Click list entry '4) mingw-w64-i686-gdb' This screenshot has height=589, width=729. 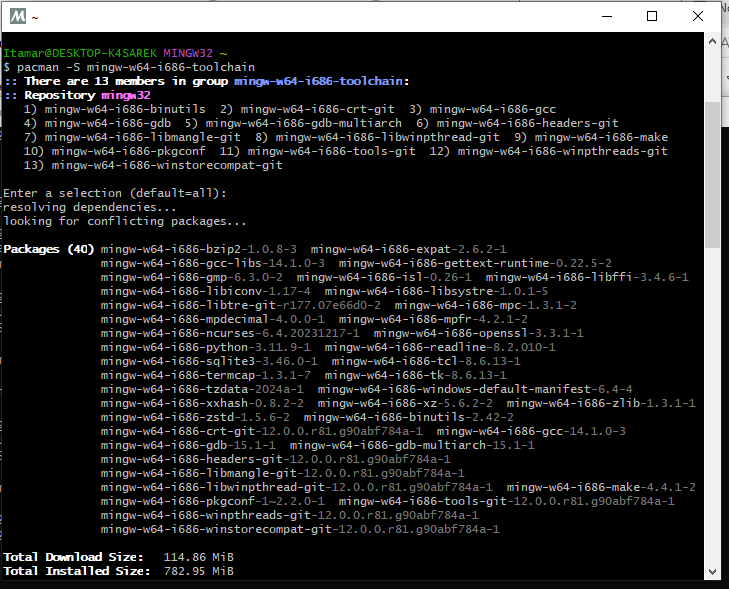point(97,123)
